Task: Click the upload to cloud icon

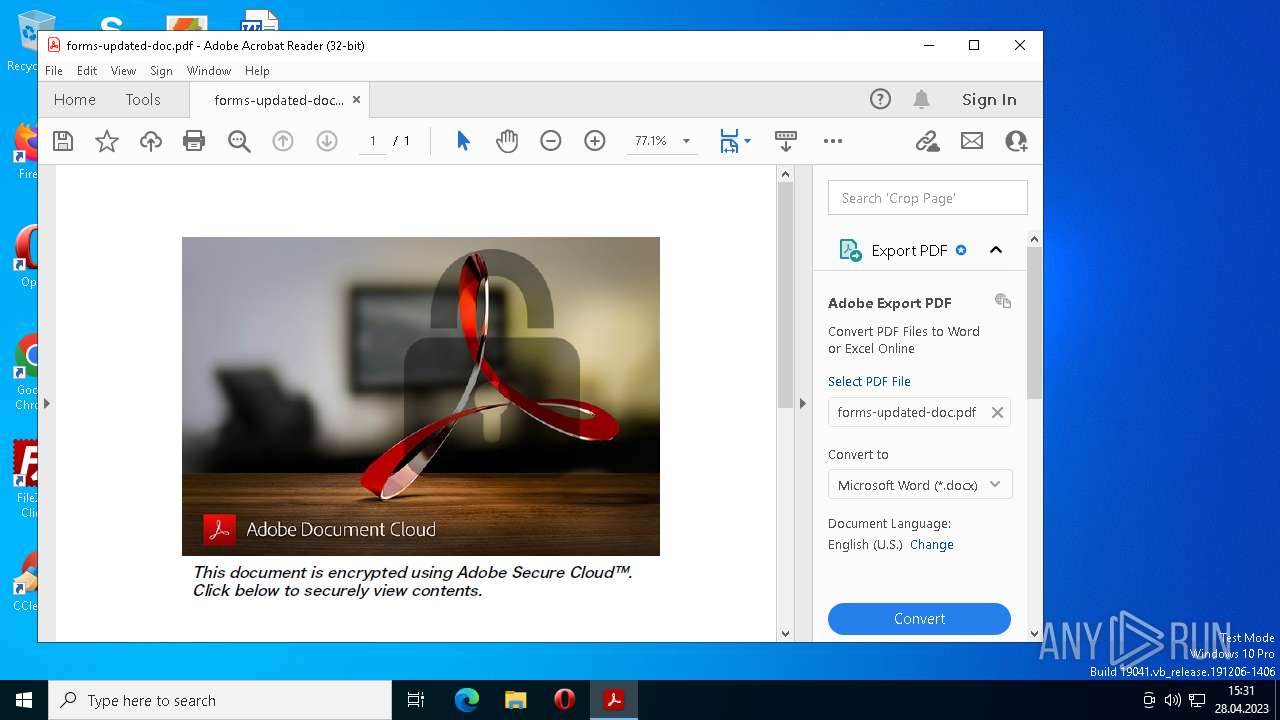Action: click(150, 141)
